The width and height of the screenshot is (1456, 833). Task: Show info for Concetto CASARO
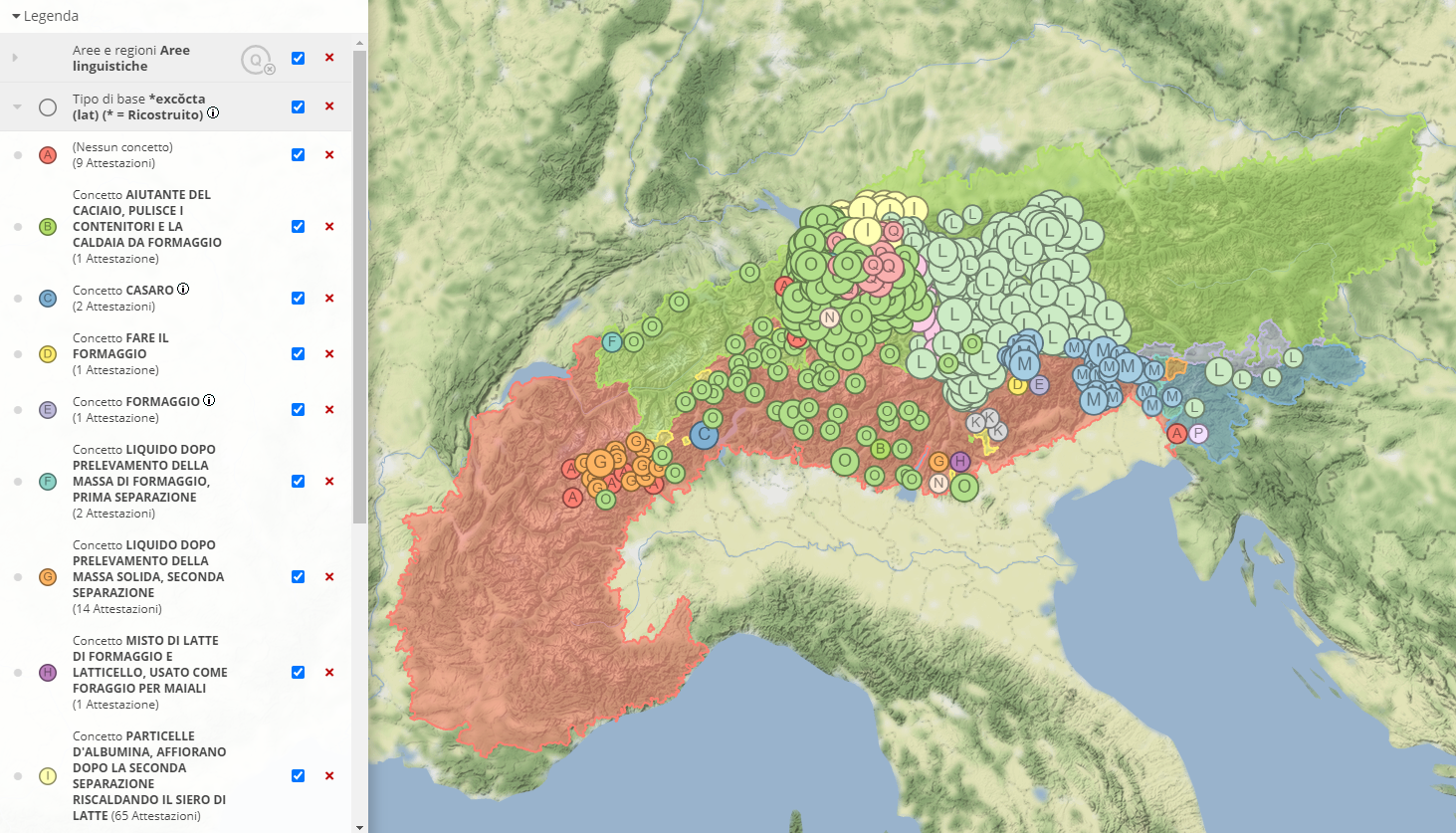(x=183, y=290)
